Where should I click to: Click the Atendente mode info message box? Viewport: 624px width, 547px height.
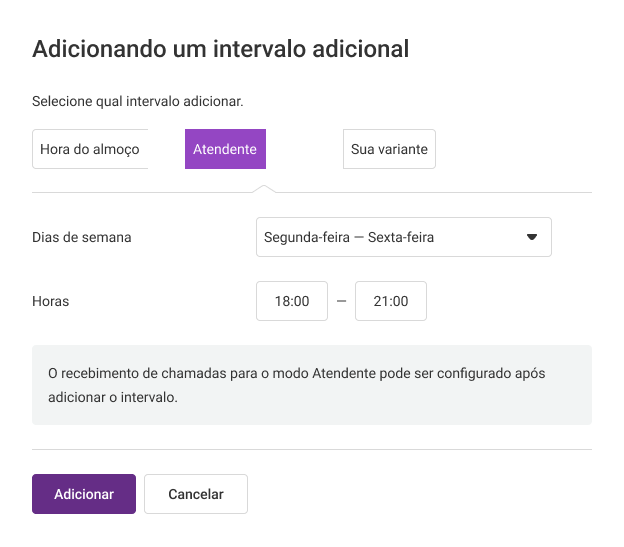[312, 385]
